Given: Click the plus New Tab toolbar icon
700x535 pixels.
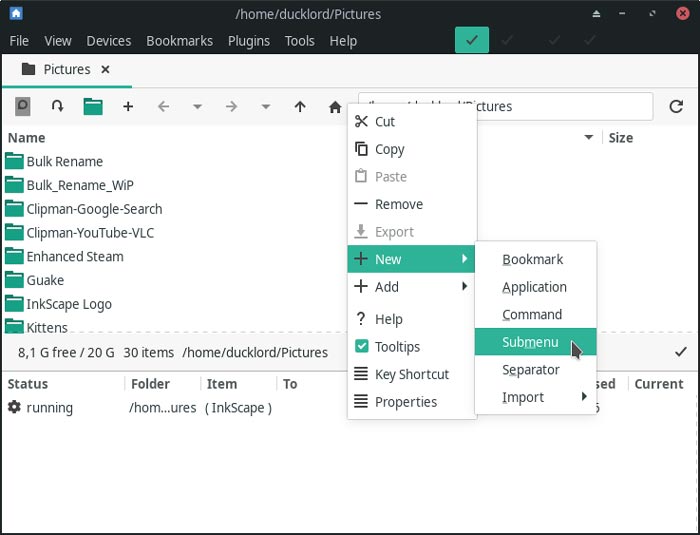Looking at the screenshot, I should (128, 107).
